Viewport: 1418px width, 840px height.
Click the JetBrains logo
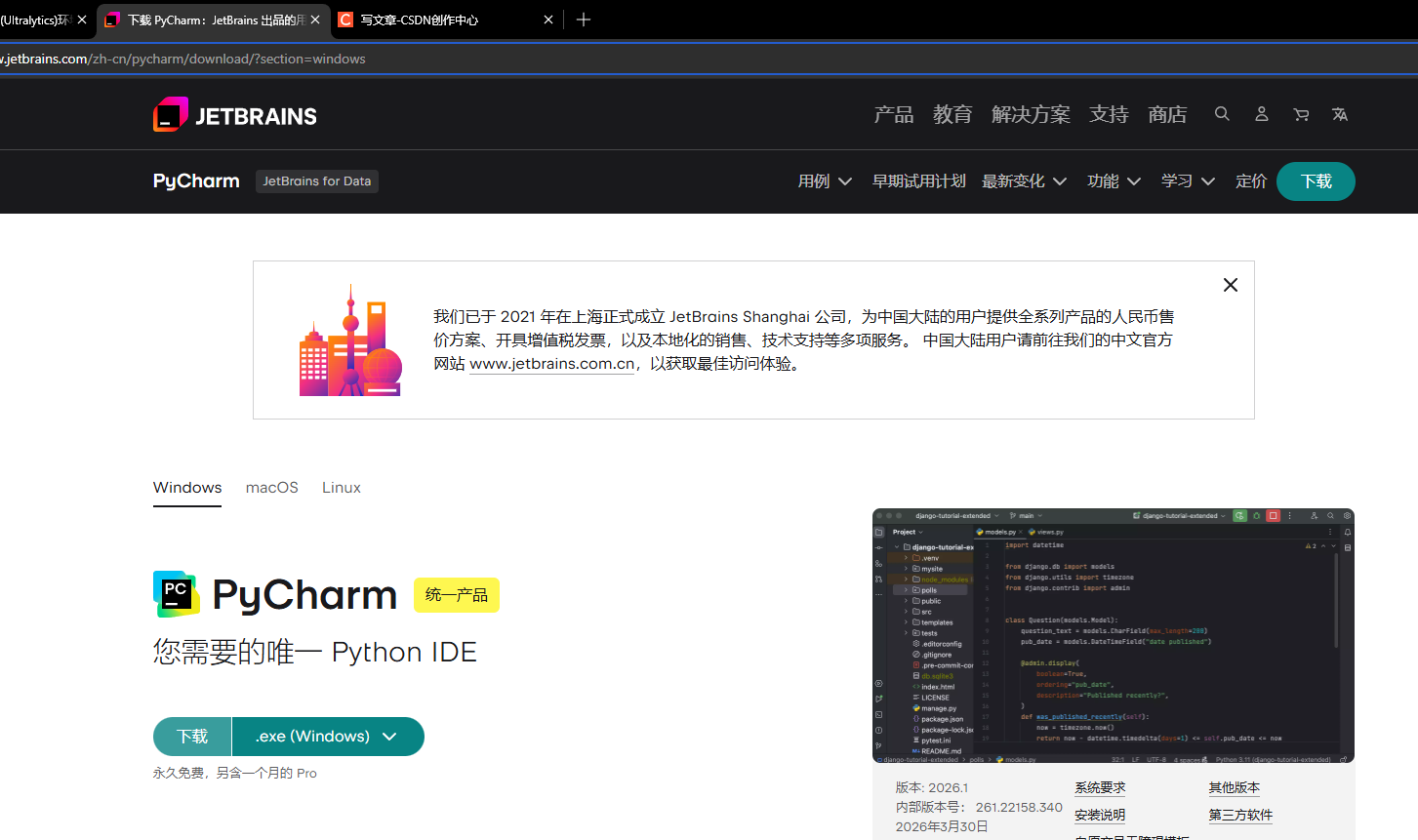pos(235,115)
